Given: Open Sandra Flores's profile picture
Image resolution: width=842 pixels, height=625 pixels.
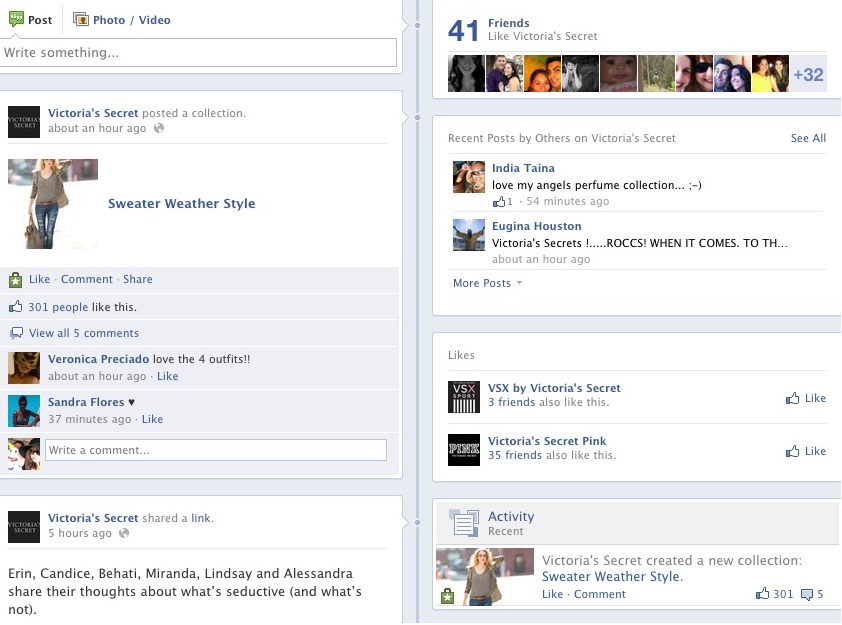Looking at the screenshot, I should [24, 411].
